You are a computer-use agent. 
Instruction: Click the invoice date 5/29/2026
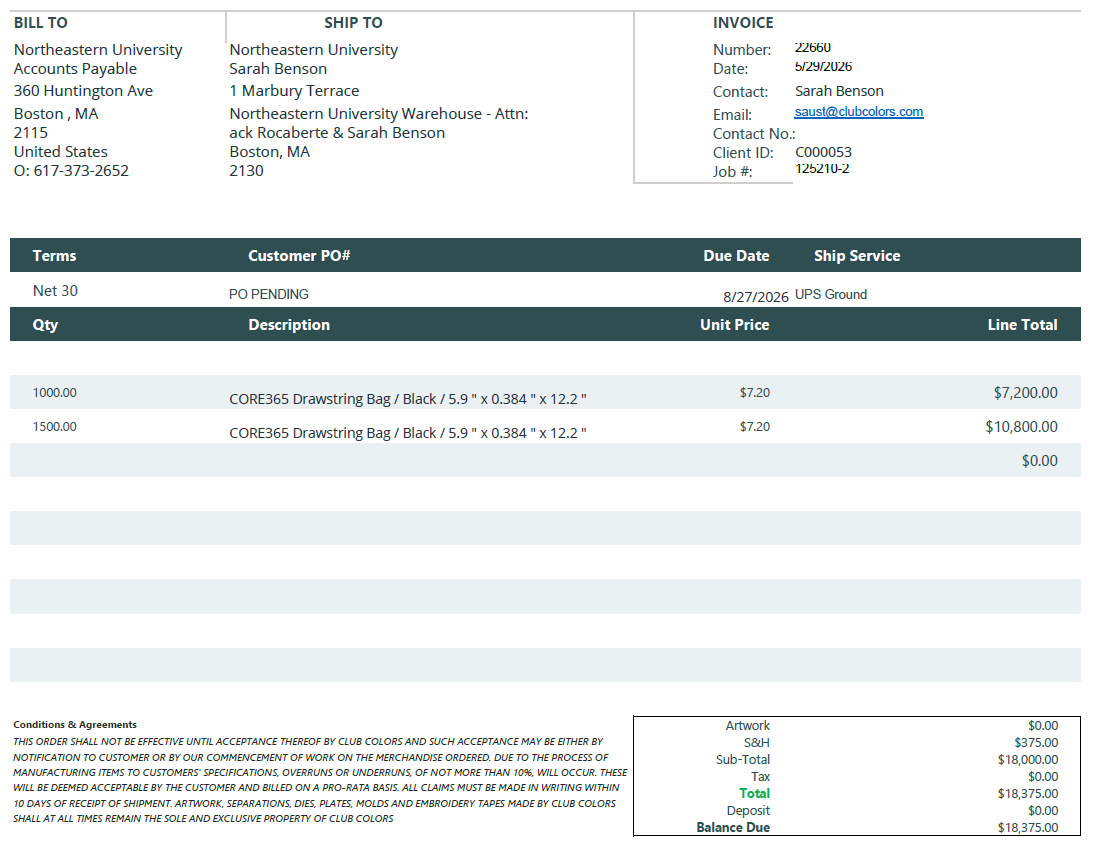click(823, 66)
